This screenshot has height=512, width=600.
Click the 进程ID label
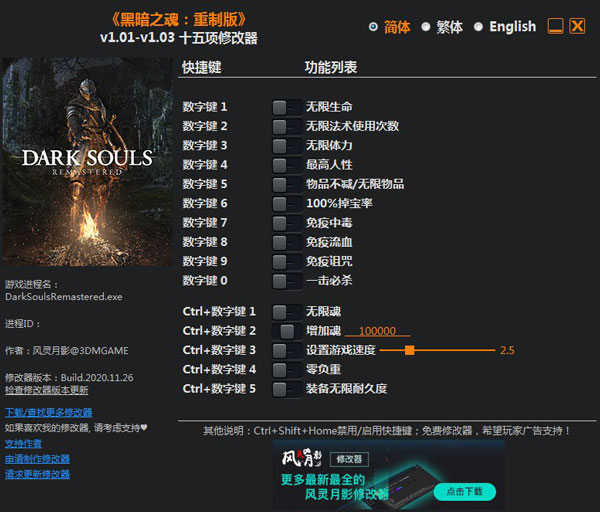coord(23,324)
